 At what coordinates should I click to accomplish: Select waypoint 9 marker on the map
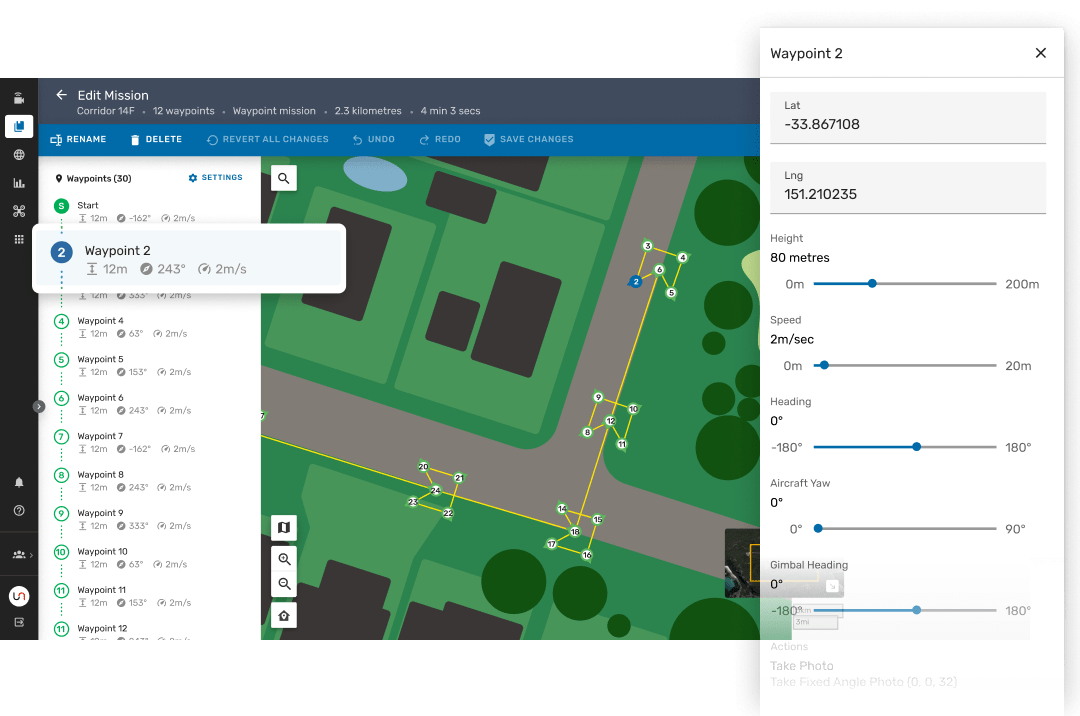599,397
